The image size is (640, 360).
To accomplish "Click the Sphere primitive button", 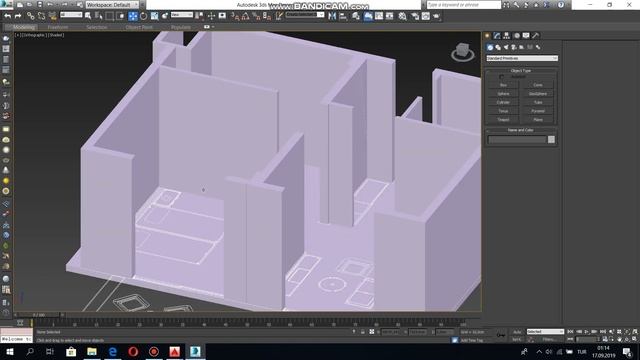I will (503, 93).
